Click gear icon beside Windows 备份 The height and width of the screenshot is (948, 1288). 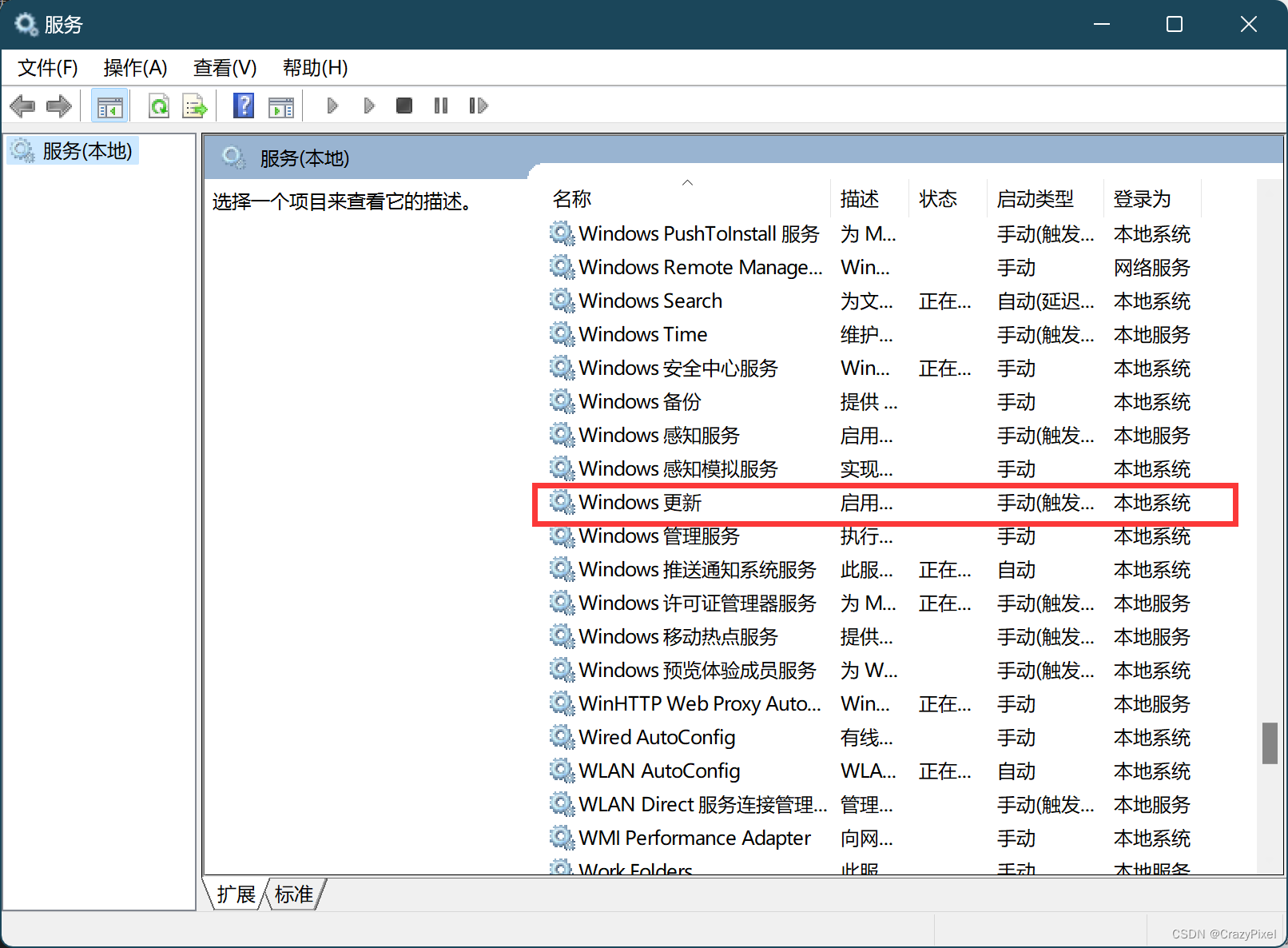coord(562,402)
